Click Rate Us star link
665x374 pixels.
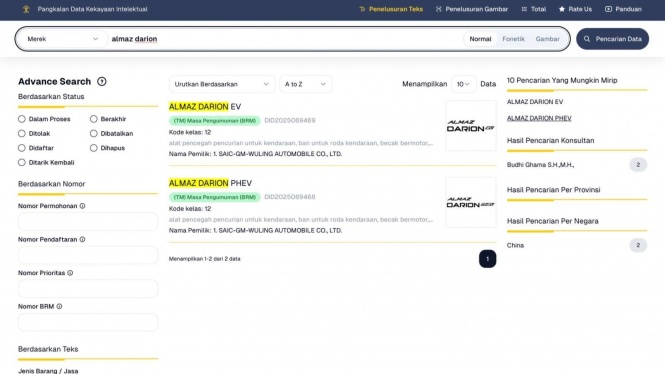pos(575,9)
